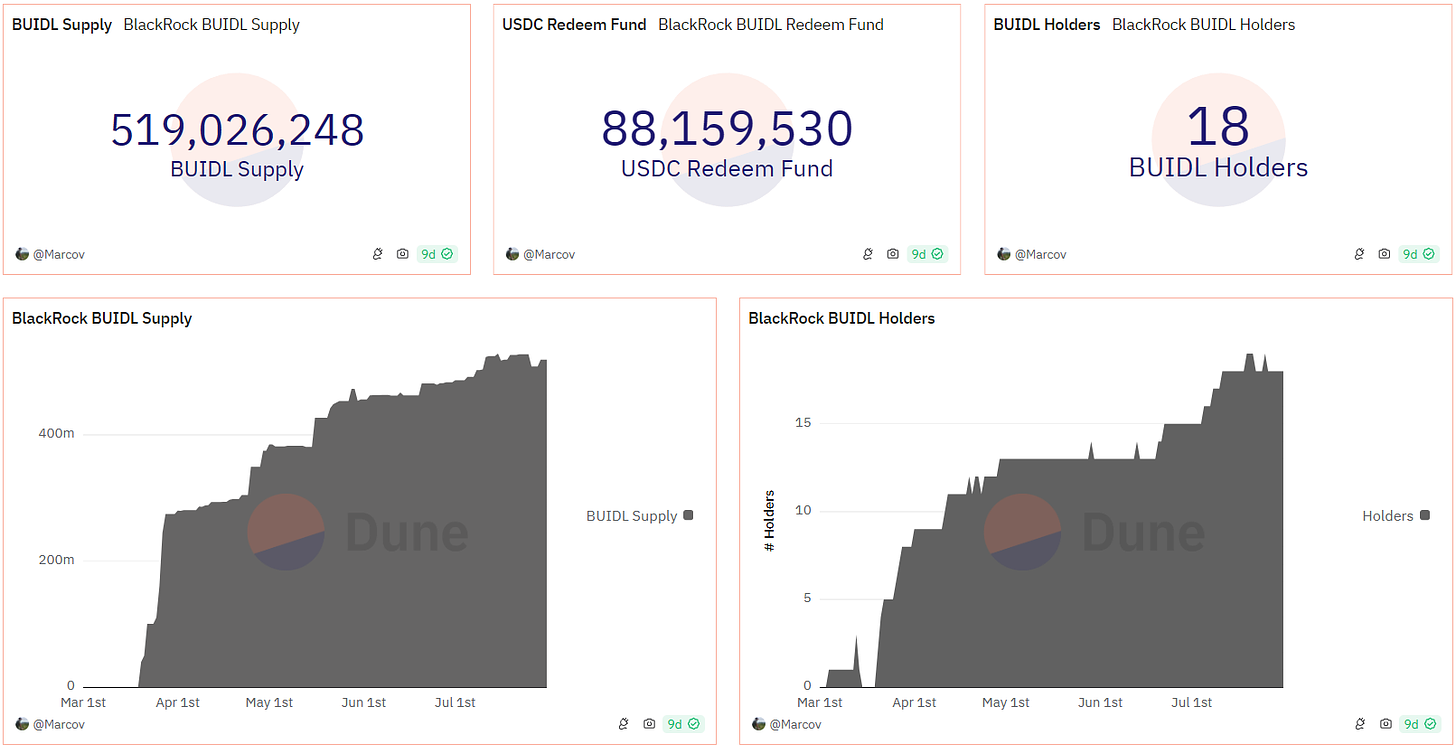This screenshot has height=746, width=1456.
Task: Click '400m' y-axis label
Action: click(56, 434)
